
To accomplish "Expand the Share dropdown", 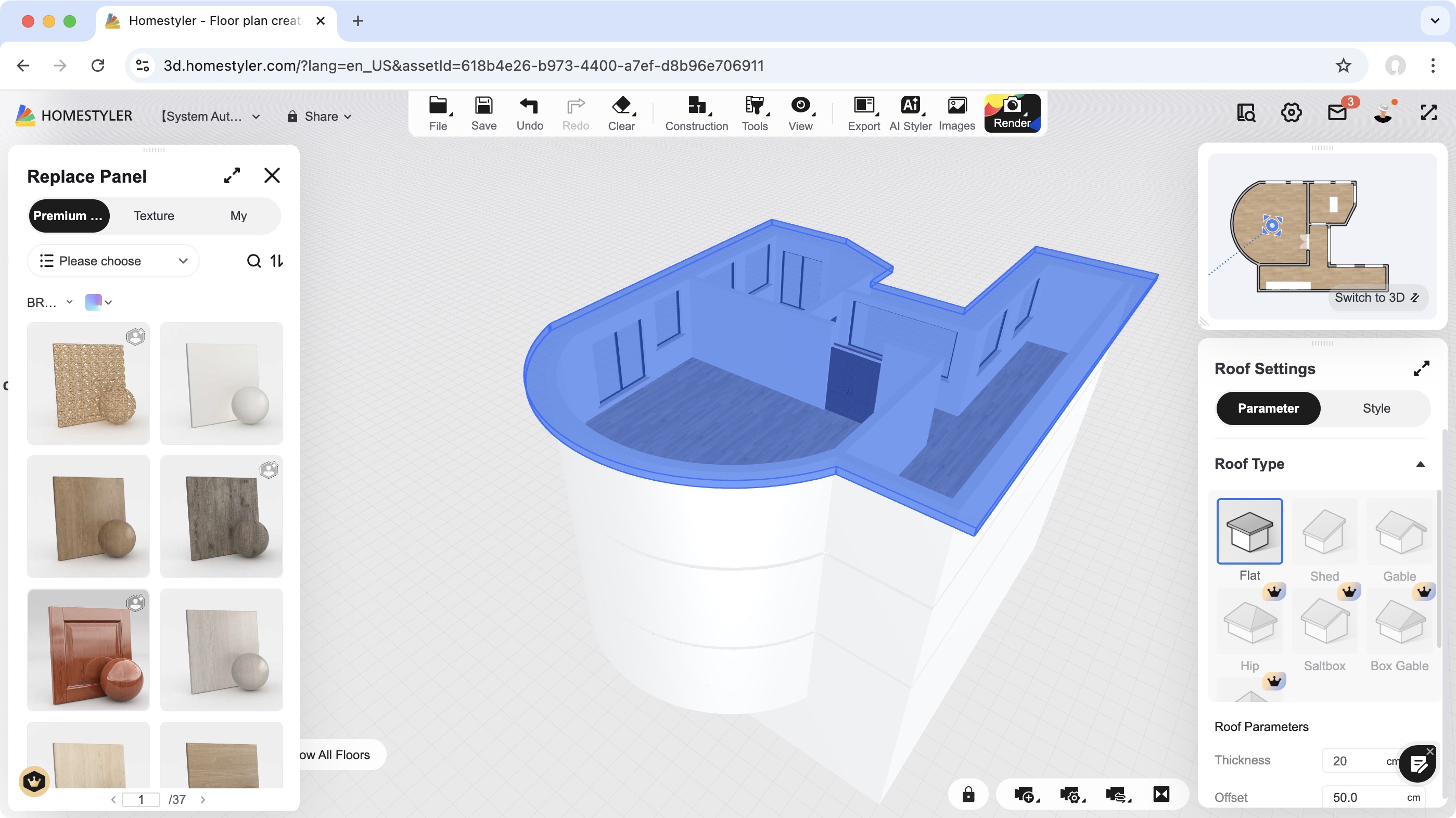I will [x=320, y=117].
